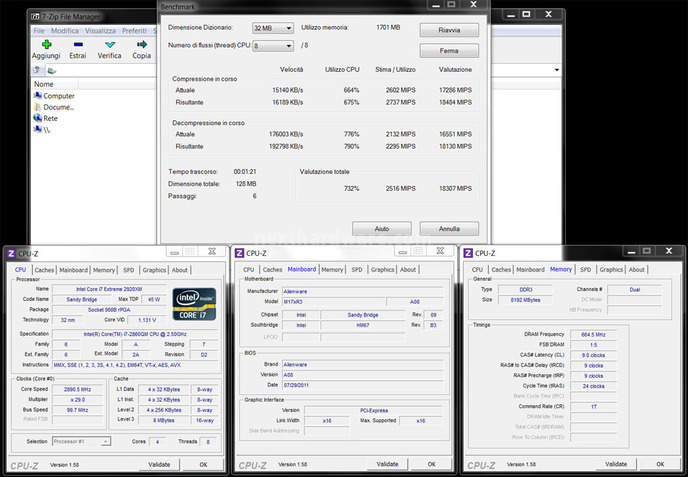This screenshot has height=477, width=688.
Task: Click OK in middle CPU-Z window
Action: click(x=432, y=464)
